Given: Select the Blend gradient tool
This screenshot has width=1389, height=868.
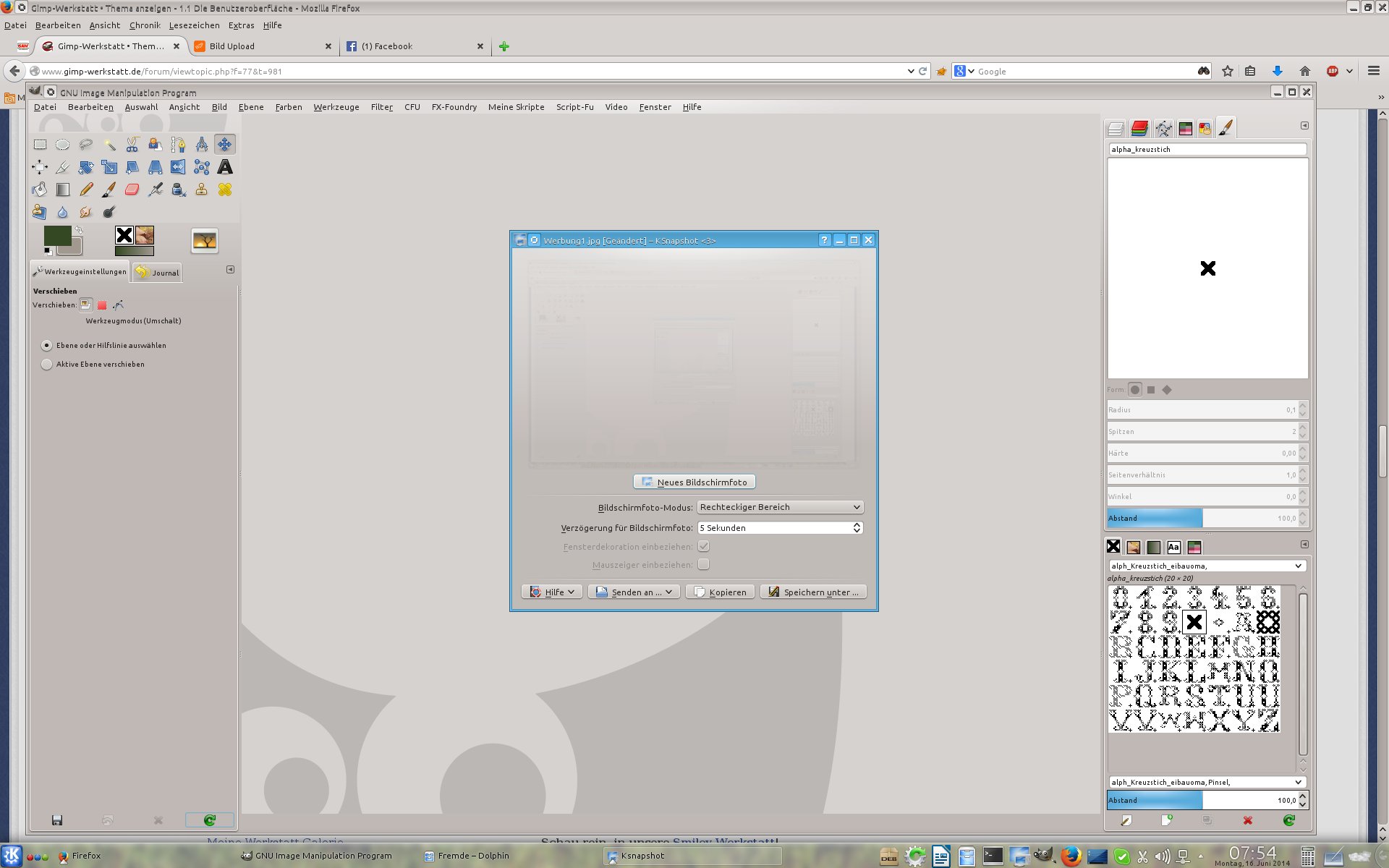Looking at the screenshot, I should pos(63,190).
